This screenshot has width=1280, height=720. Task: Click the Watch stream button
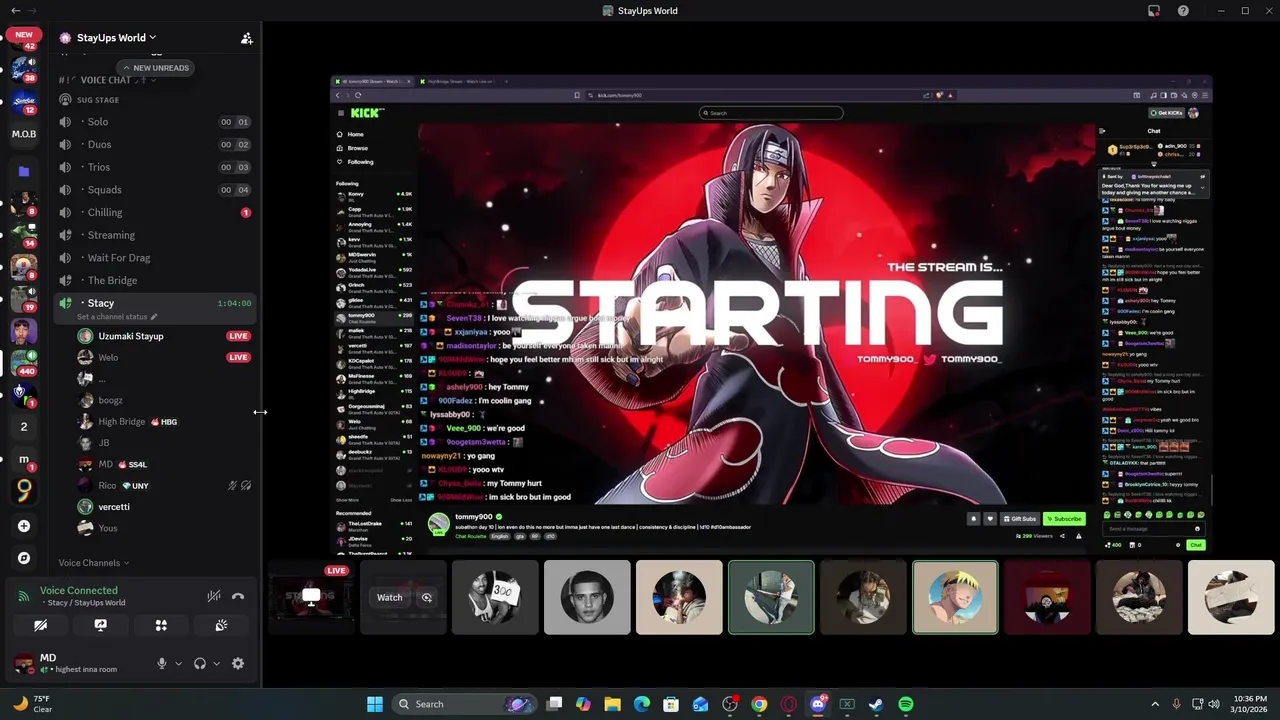[389, 597]
